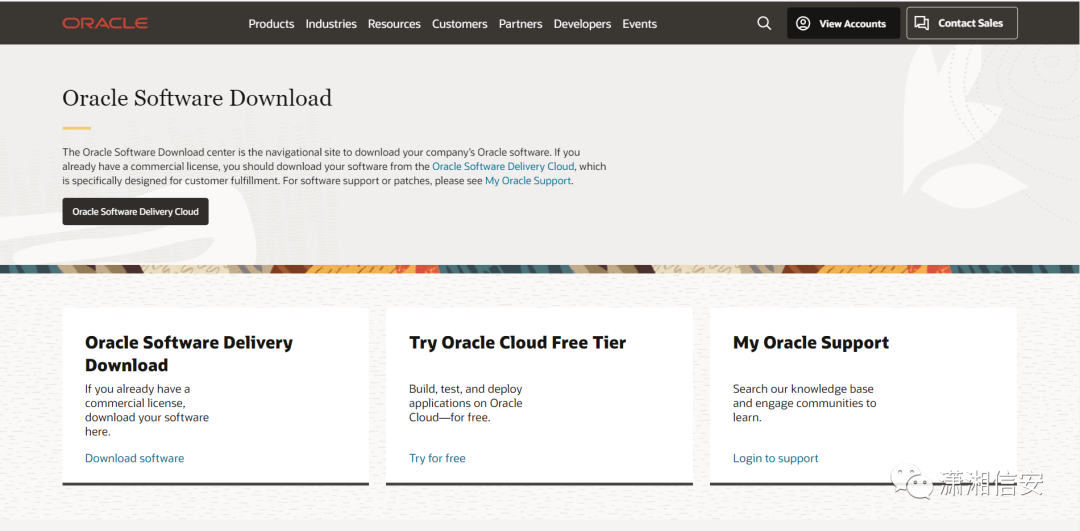
Task: Follow the My Oracle Support inline link
Action: pyautogui.click(x=528, y=181)
